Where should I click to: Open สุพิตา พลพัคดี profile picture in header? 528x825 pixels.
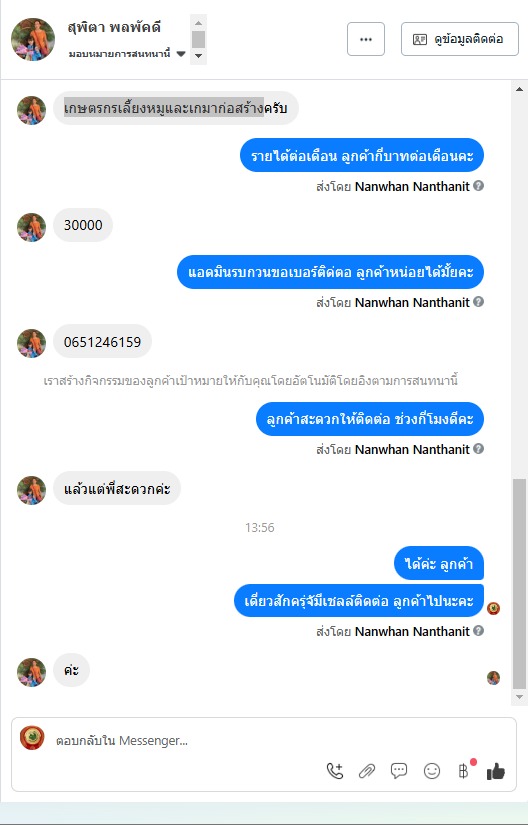[x=33, y=39]
